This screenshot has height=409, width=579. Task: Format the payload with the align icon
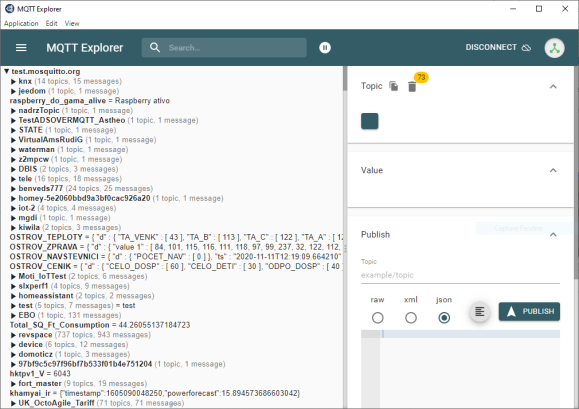click(479, 312)
